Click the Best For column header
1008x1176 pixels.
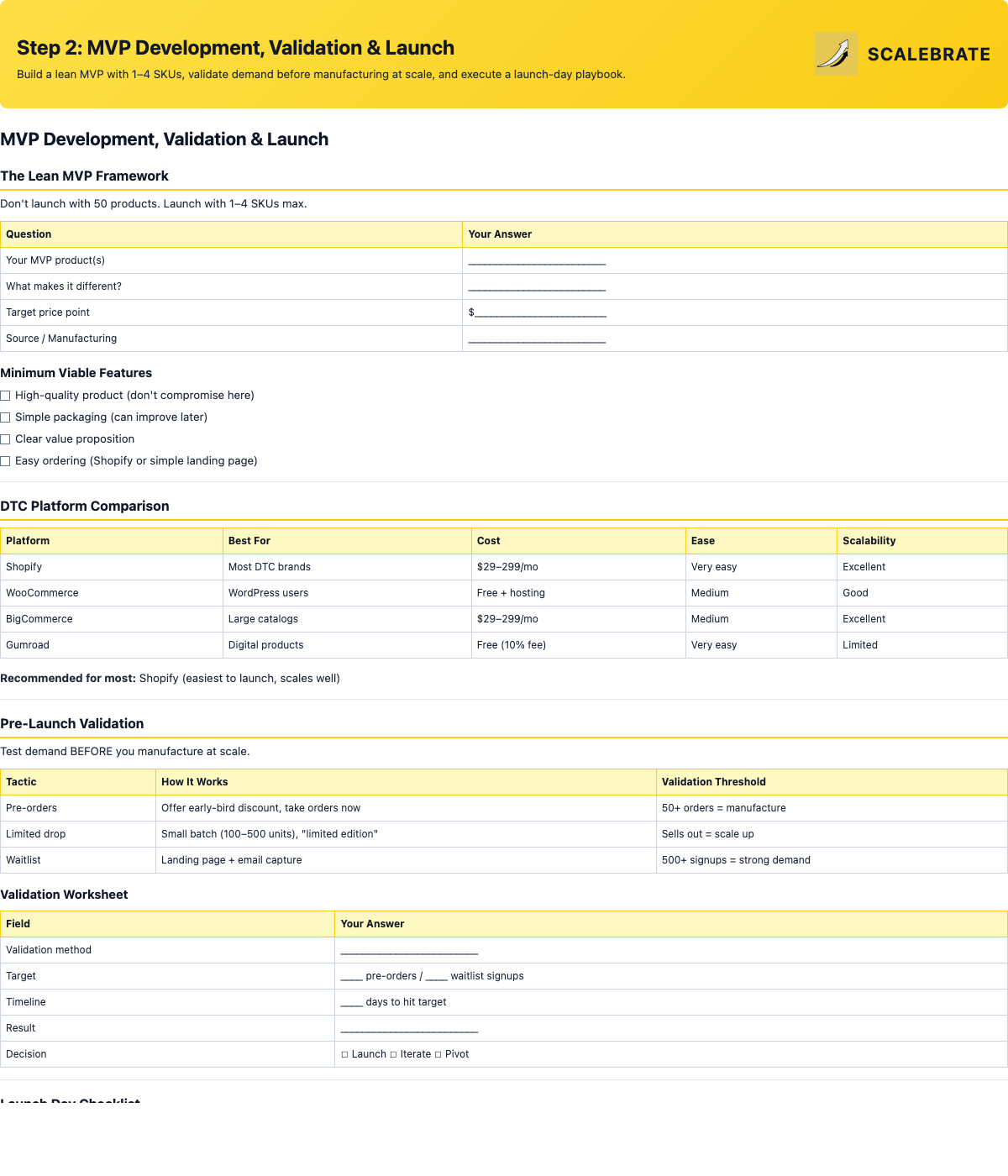[347, 541]
